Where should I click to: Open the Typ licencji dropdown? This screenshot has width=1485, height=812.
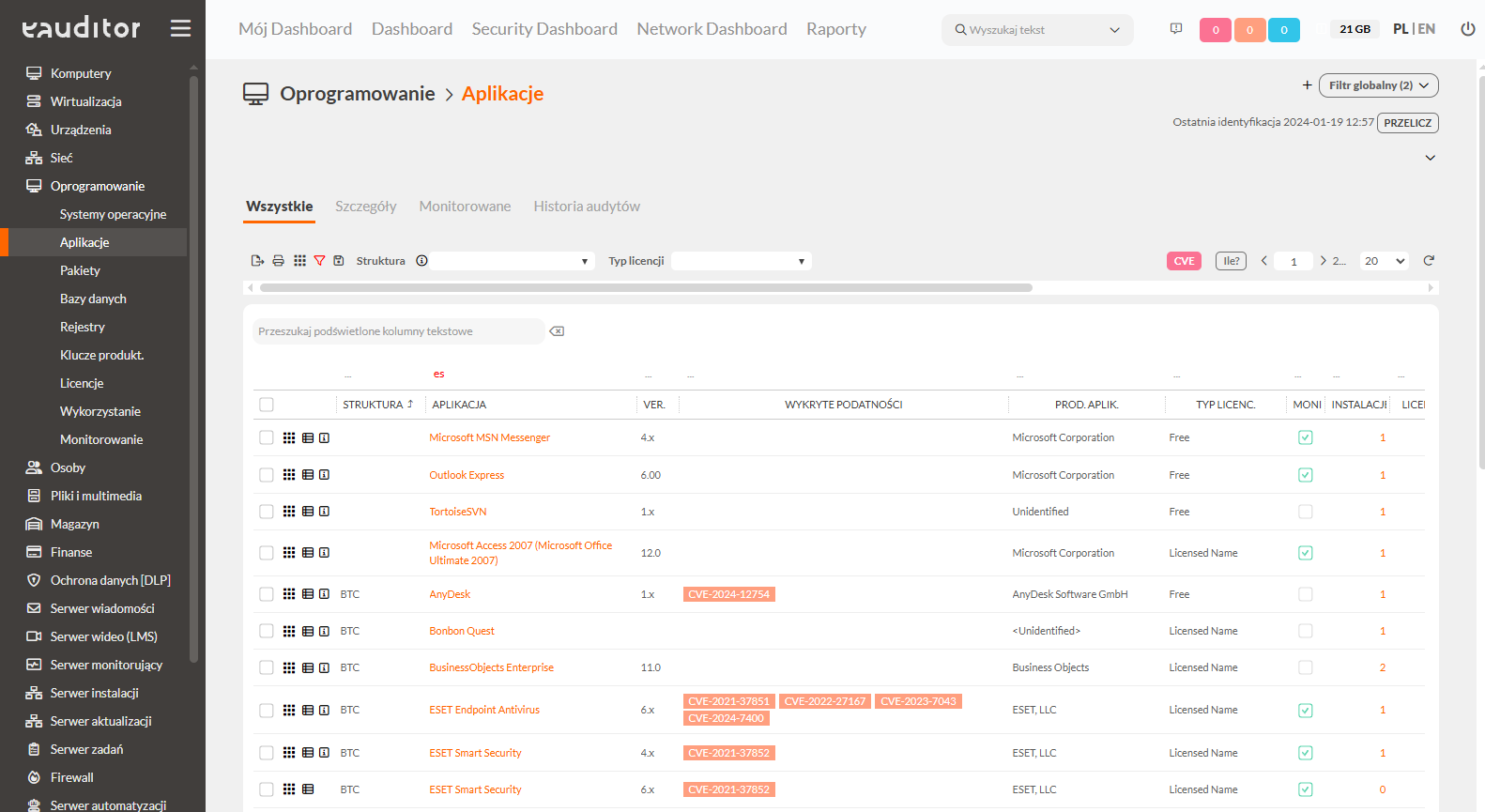(x=742, y=261)
